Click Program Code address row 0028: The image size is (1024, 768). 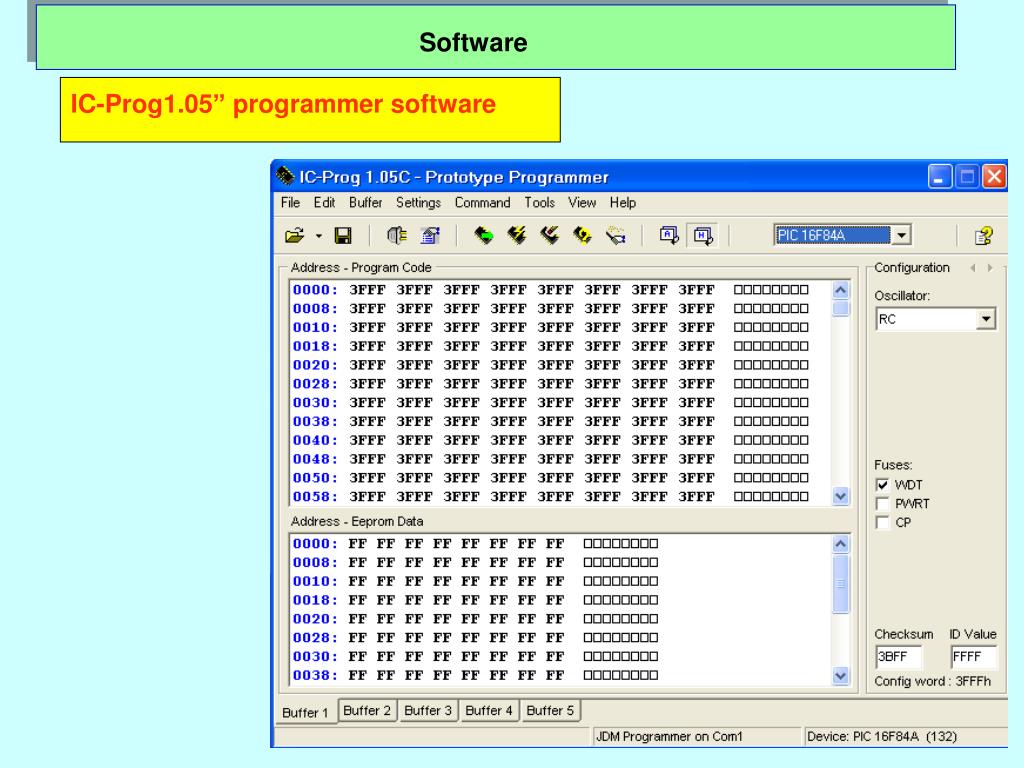coord(315,384)
